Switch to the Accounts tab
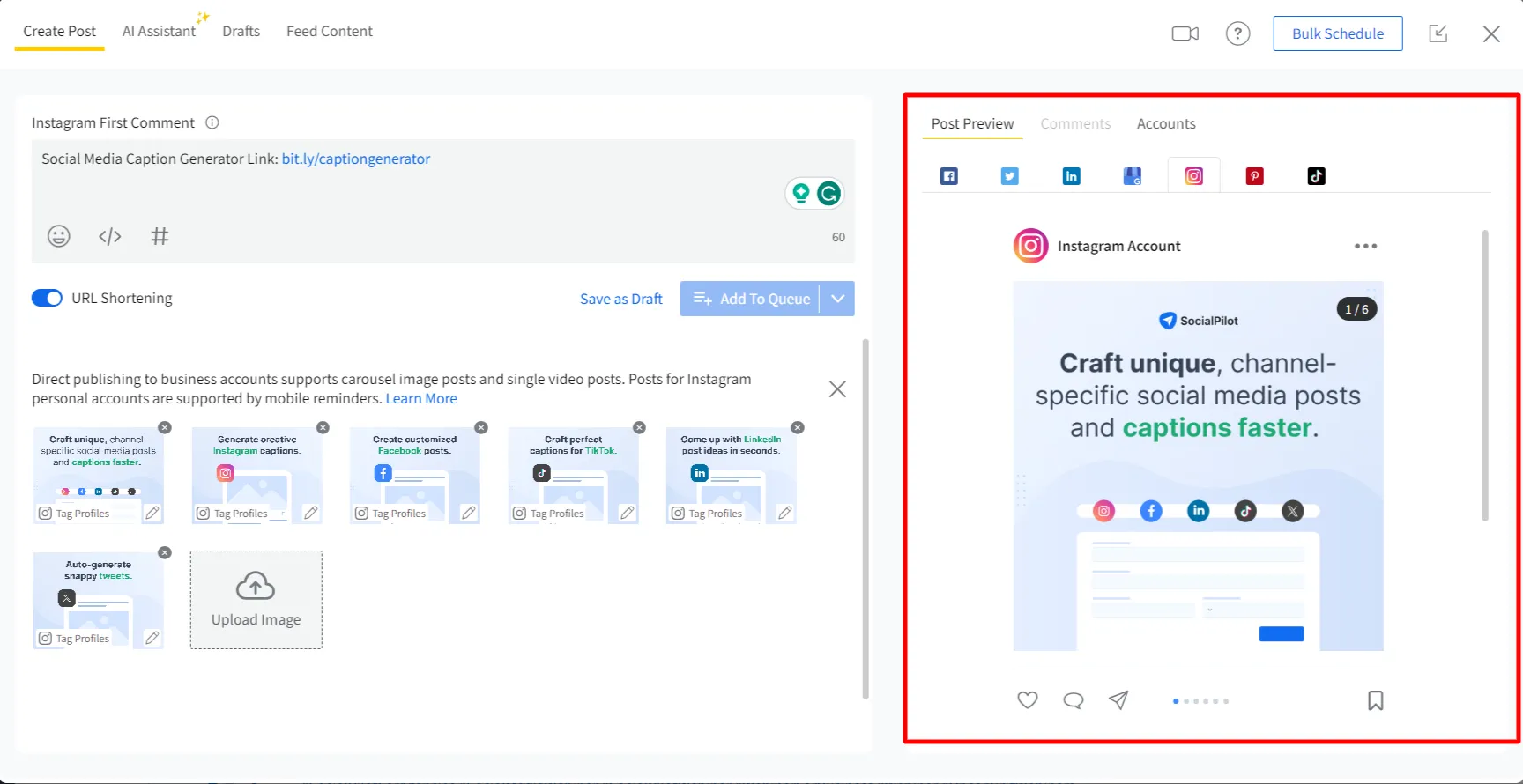The image size is (1523, 784). [x=1165, y=124]
